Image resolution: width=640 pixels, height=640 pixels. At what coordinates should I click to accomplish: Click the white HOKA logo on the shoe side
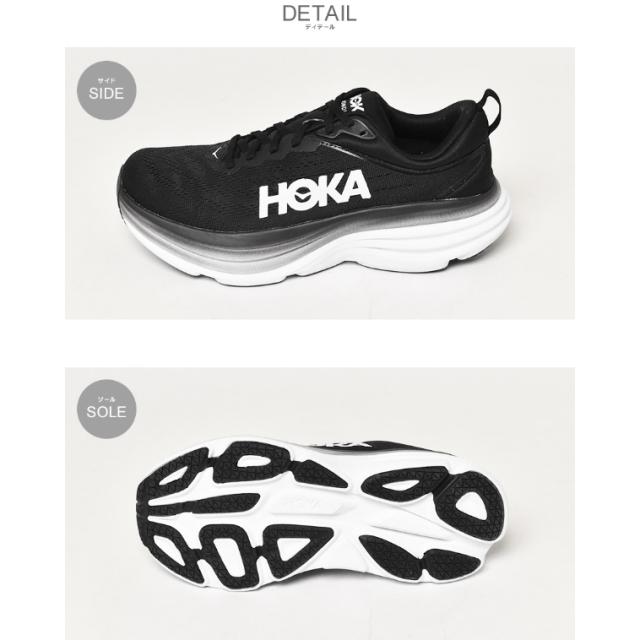tap(314, 194)
